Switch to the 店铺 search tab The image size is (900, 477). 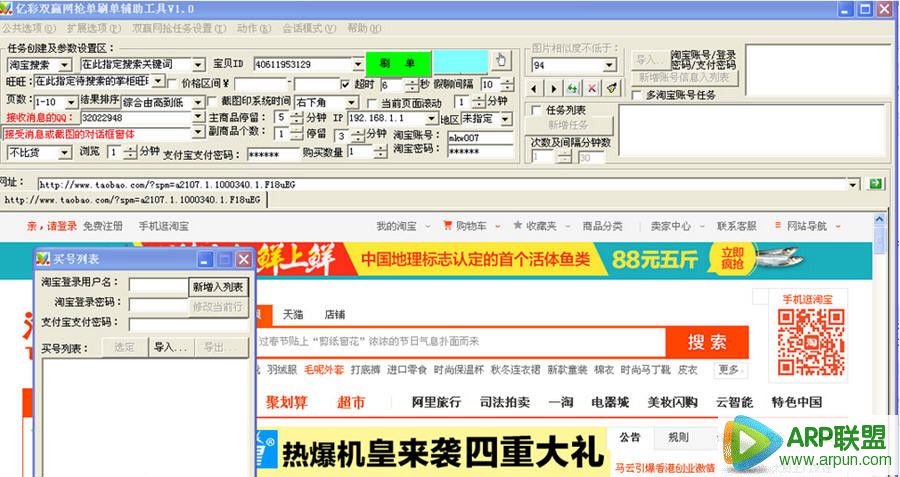click(335, 315)
